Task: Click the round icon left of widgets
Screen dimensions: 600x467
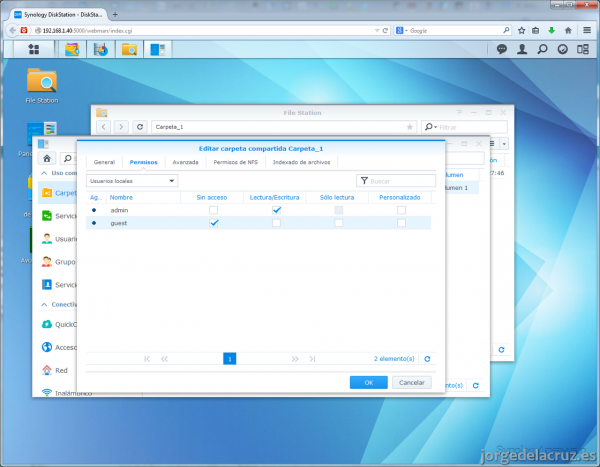Action: pyautogui.click(x=562, y=49)
